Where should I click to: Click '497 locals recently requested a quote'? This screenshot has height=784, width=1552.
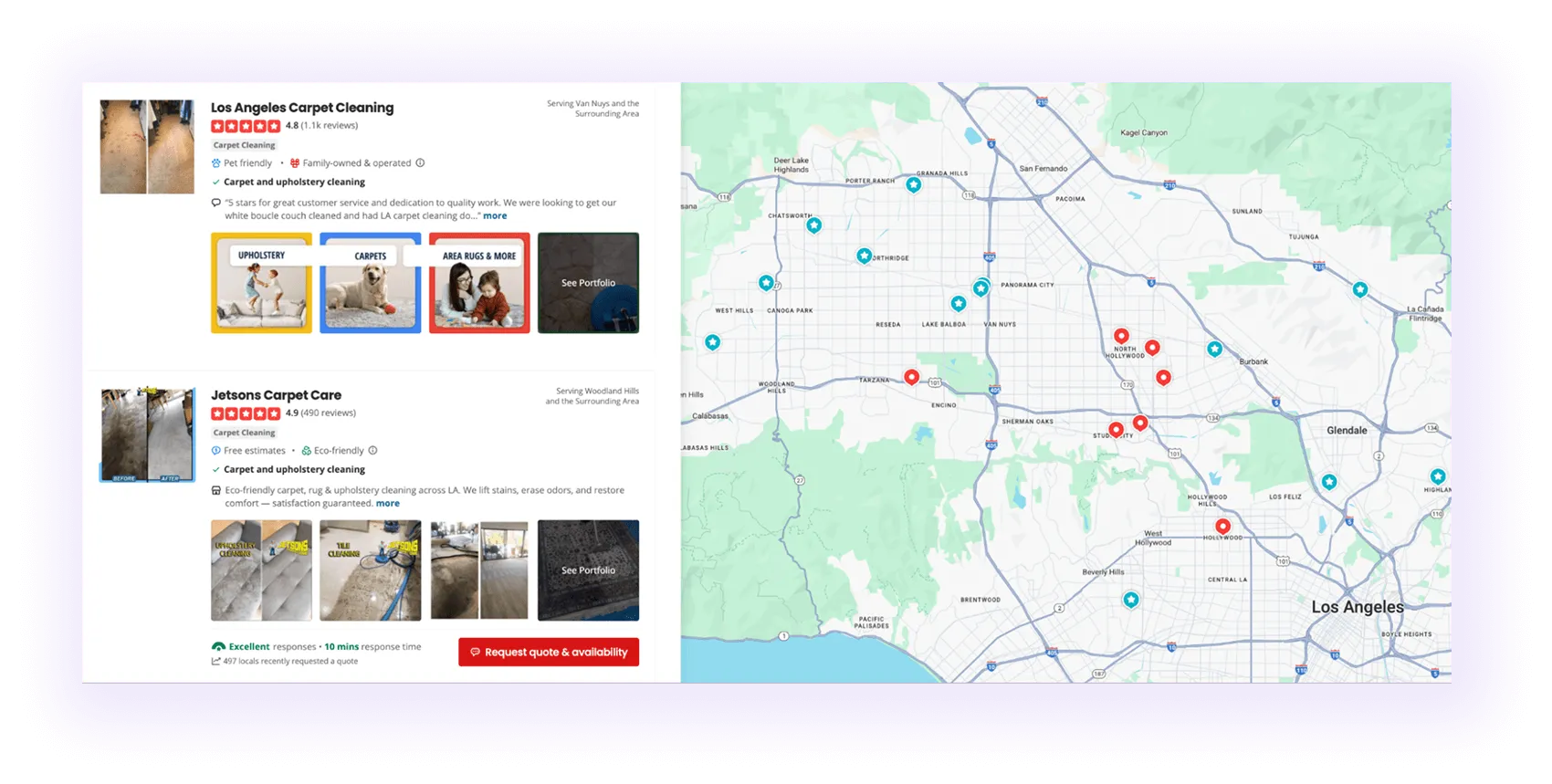(x=290, y=662)
